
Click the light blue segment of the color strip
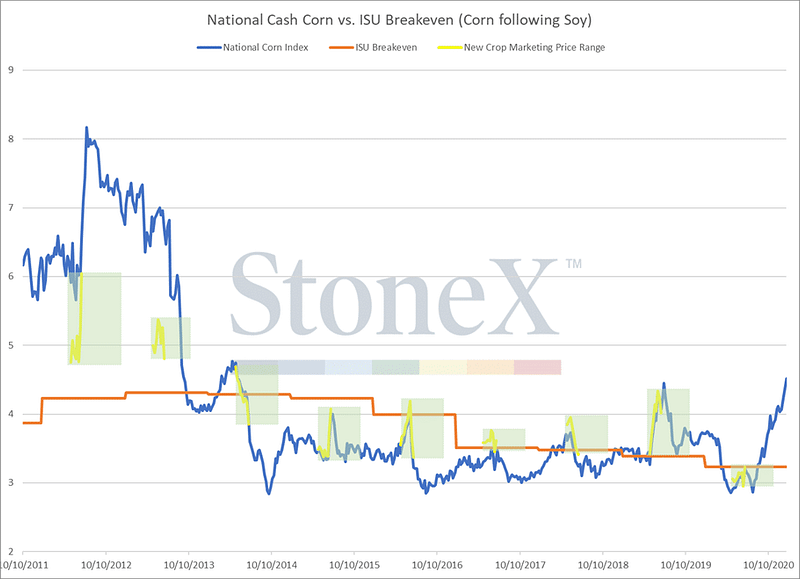348,367
